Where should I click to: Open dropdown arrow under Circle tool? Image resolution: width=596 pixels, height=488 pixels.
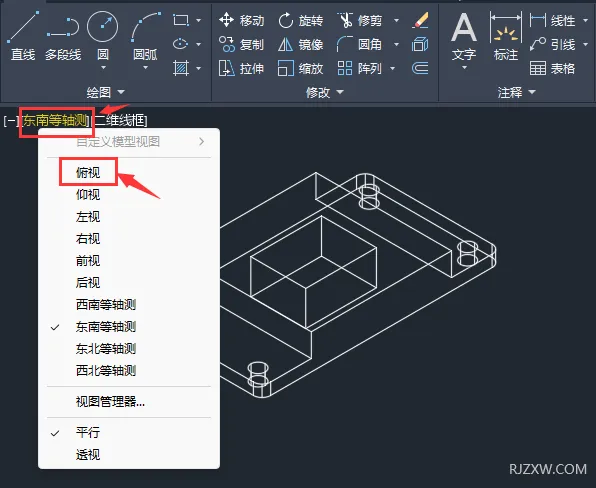click(x=103, y=68)
